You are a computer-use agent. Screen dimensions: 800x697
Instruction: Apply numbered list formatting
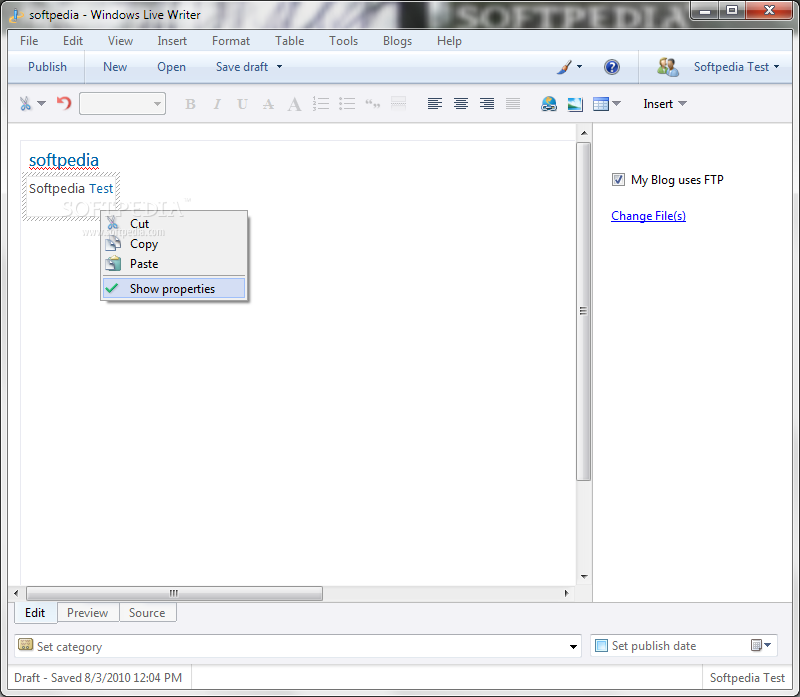point(321,104)
